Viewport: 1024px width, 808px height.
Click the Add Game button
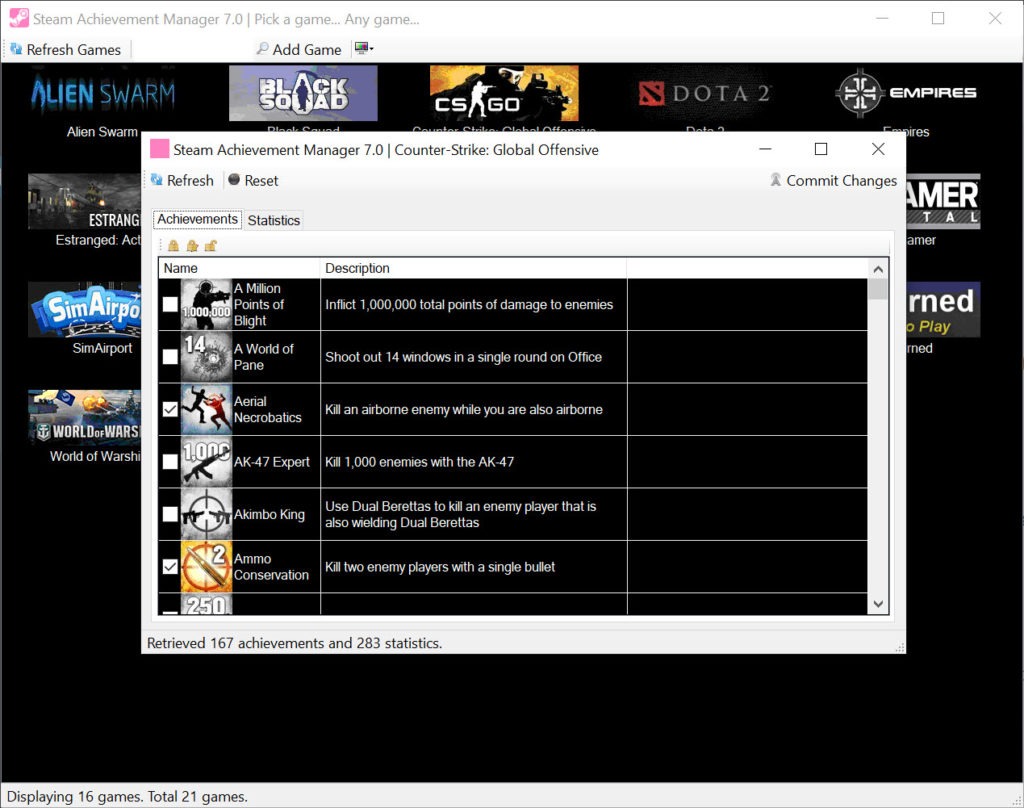299,50
